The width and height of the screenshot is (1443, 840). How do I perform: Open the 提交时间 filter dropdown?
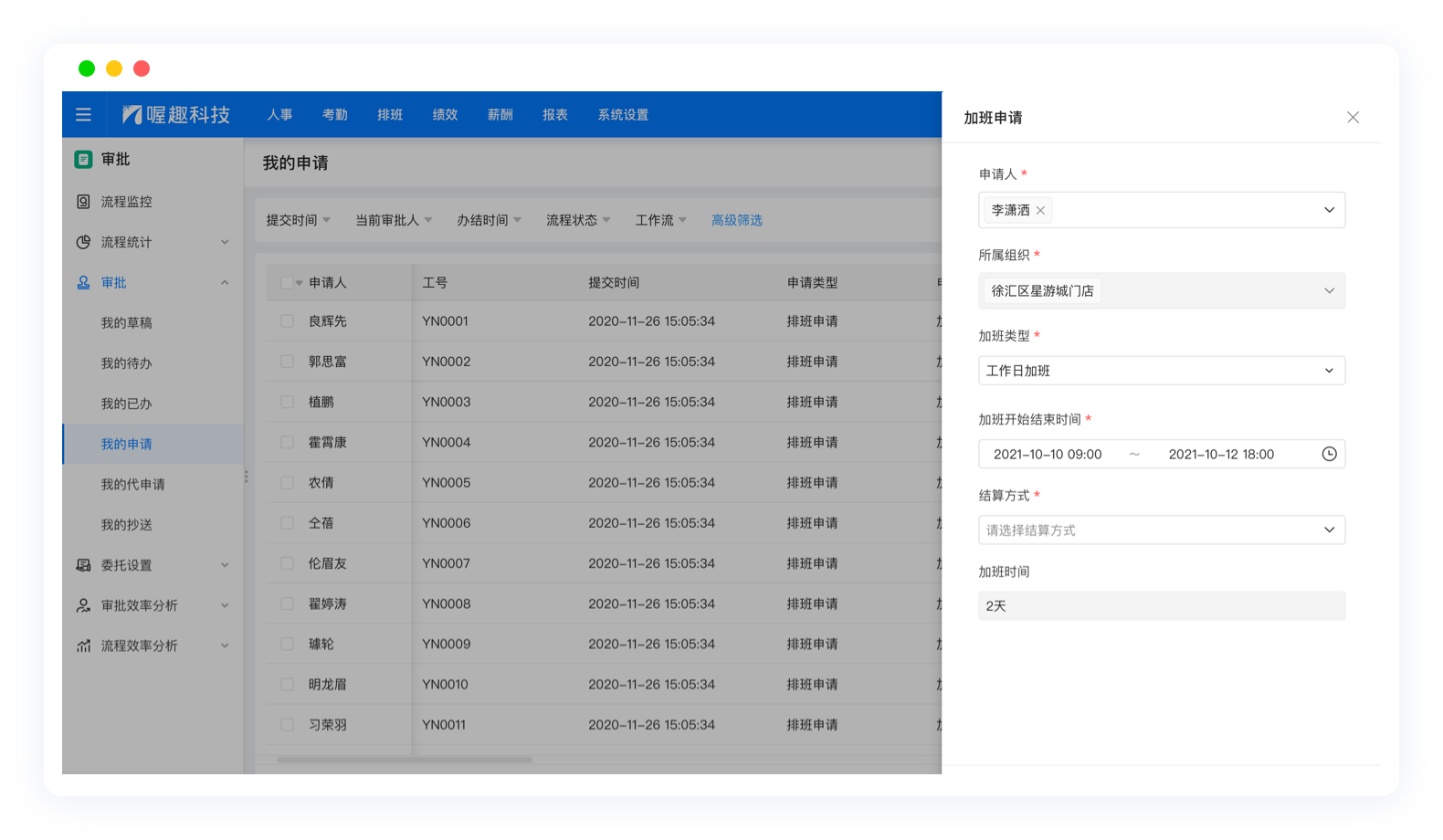tap(299, 220)
